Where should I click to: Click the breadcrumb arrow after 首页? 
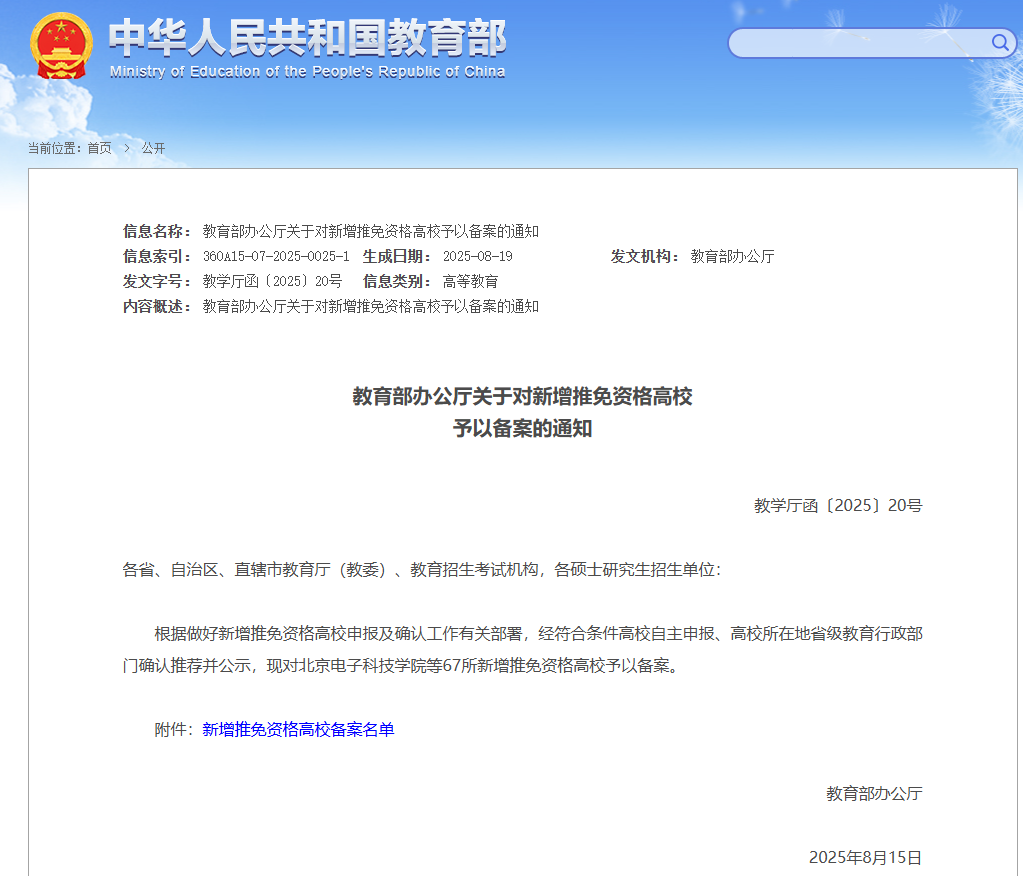pos(127,148)
